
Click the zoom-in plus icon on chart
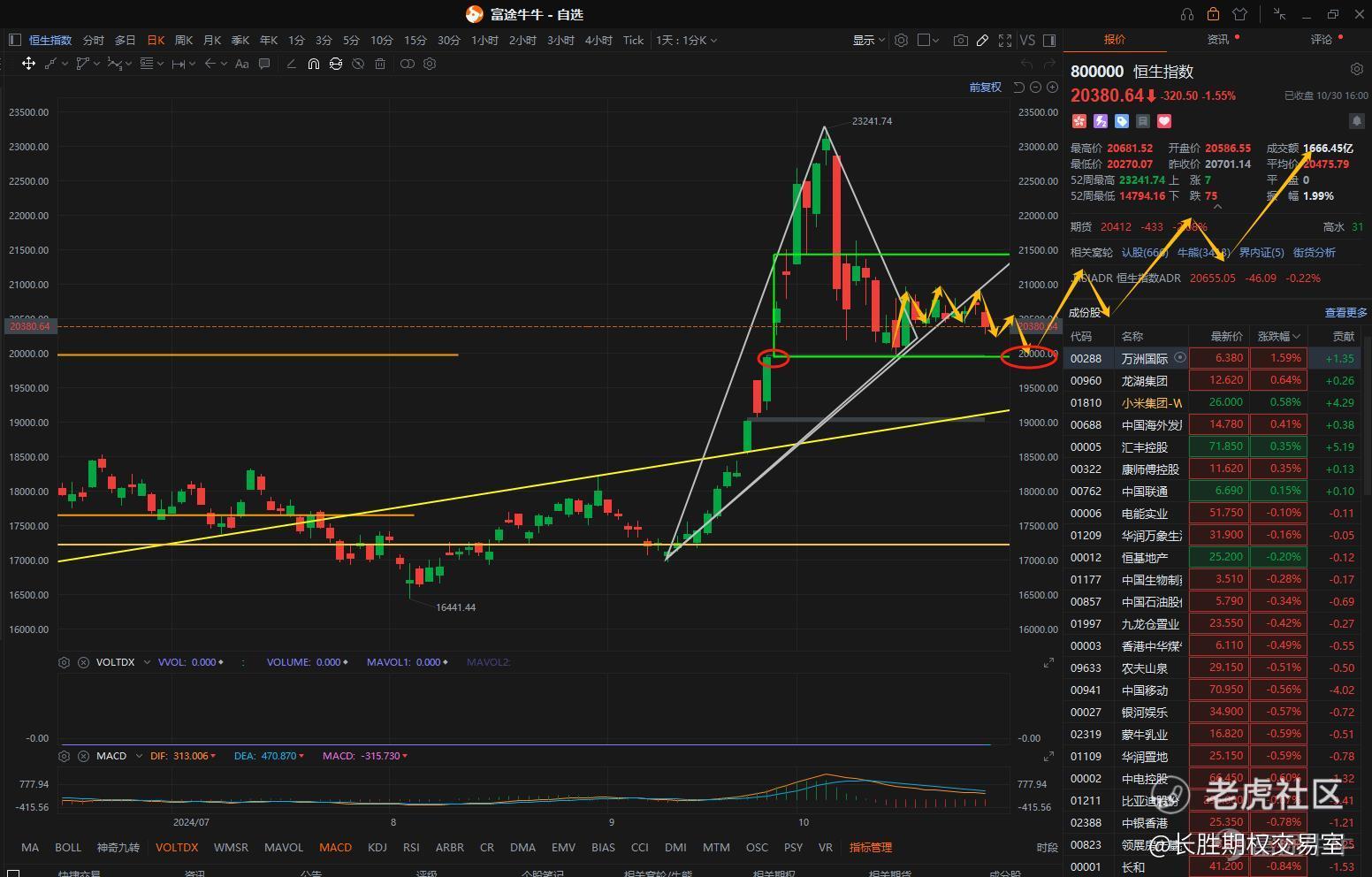(x=1052, y=87)
